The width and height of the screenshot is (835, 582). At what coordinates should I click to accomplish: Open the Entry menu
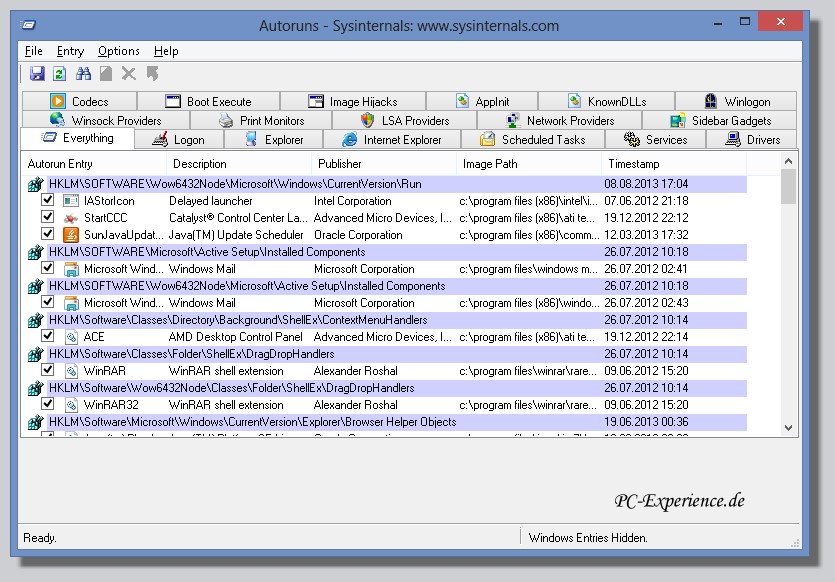[x=70, y=51]
